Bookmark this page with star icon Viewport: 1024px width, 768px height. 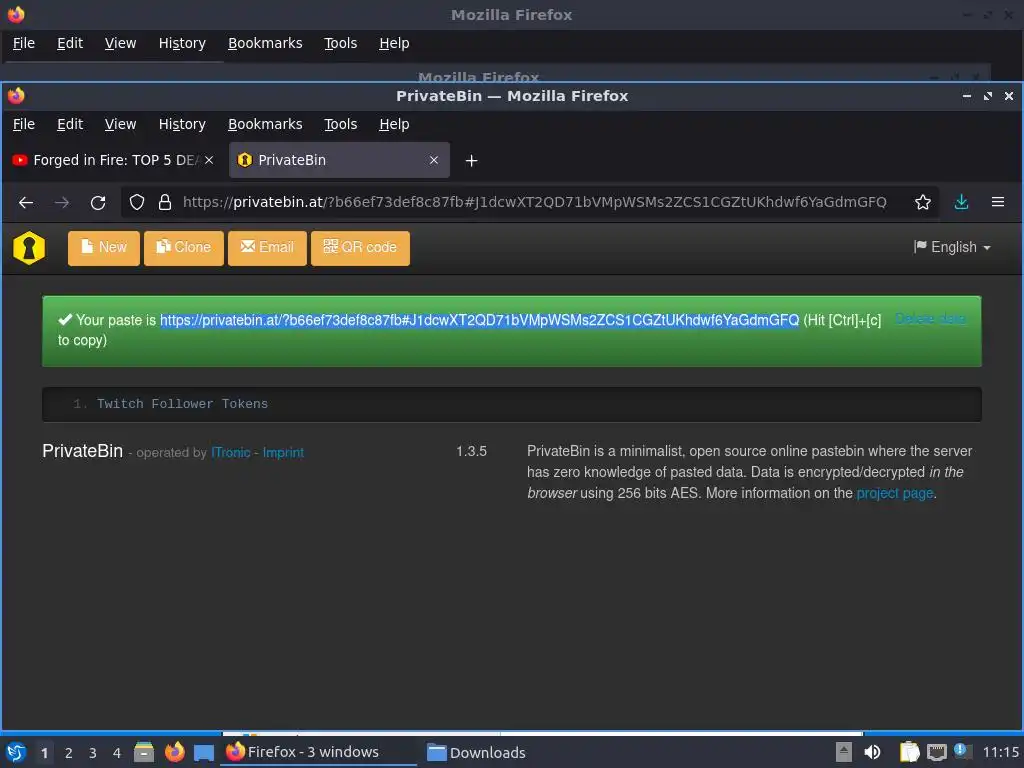922,202
